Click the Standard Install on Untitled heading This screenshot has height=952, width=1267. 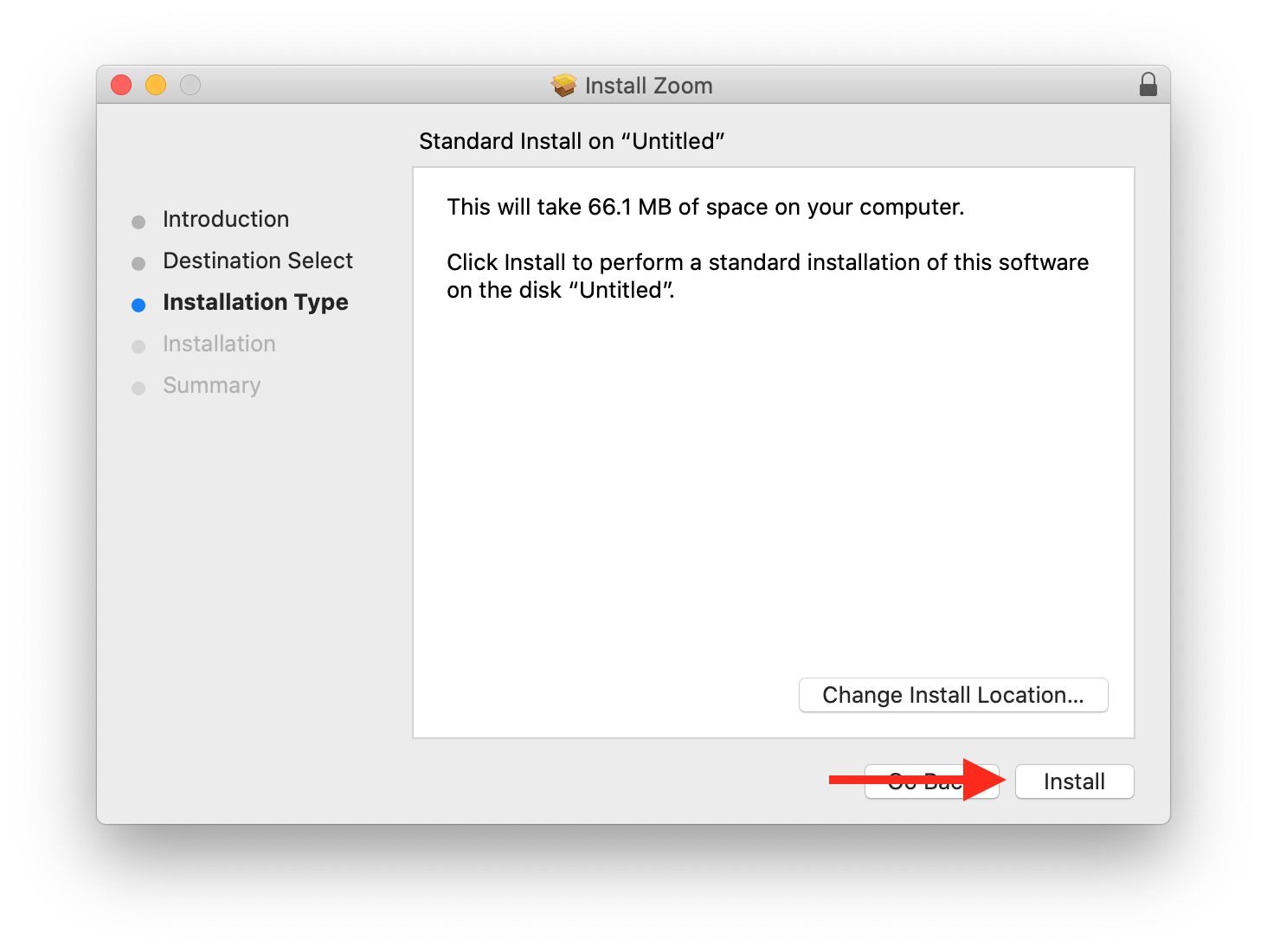[x=572, y=141]
